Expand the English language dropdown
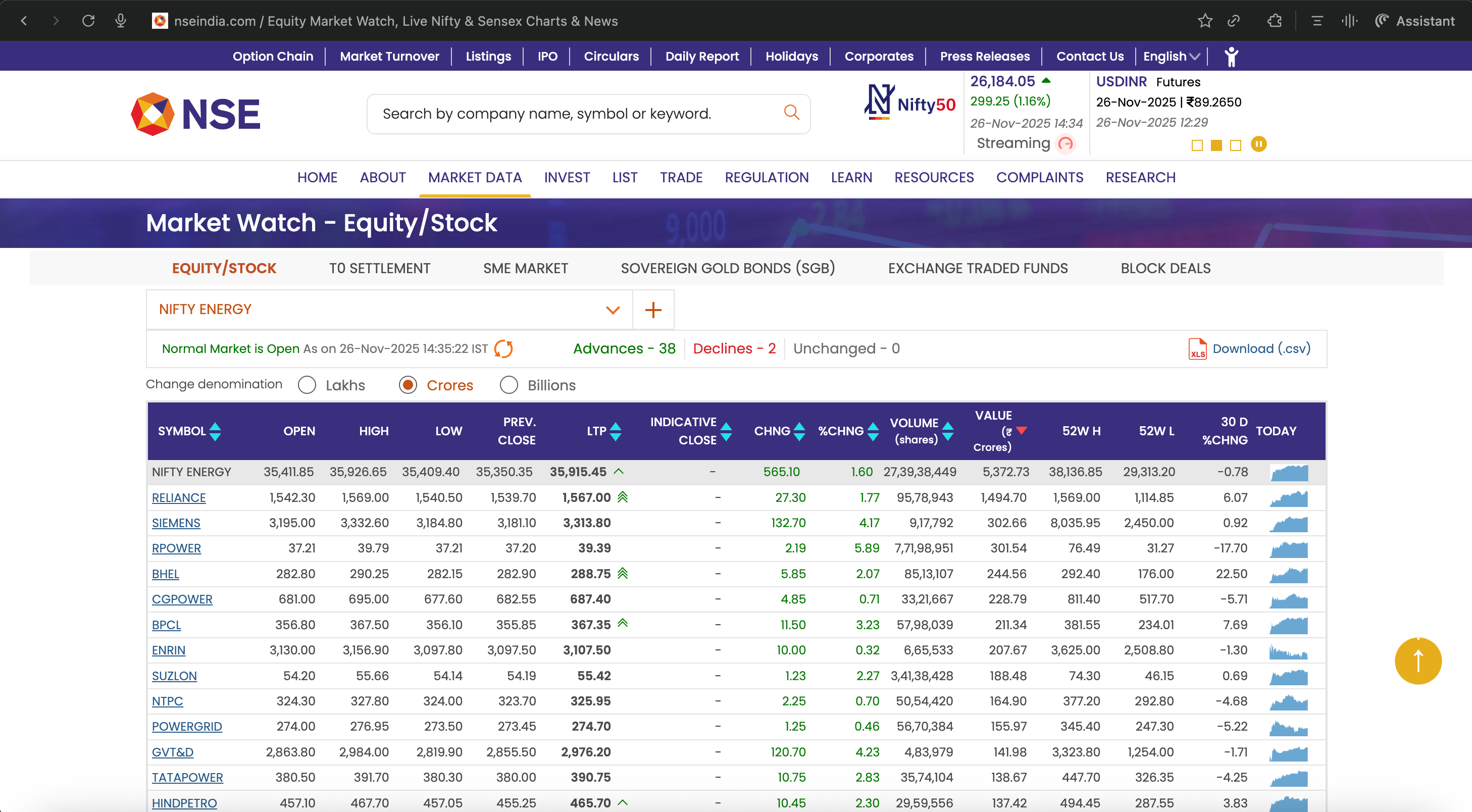 [1171, 57]
